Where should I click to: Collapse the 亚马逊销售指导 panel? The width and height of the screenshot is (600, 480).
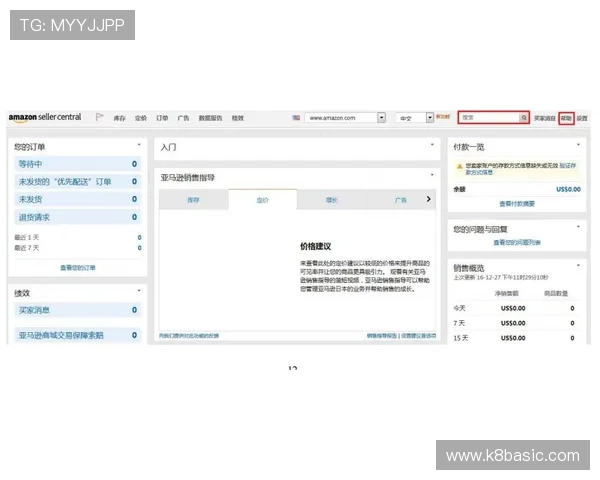tap(432, 175)
